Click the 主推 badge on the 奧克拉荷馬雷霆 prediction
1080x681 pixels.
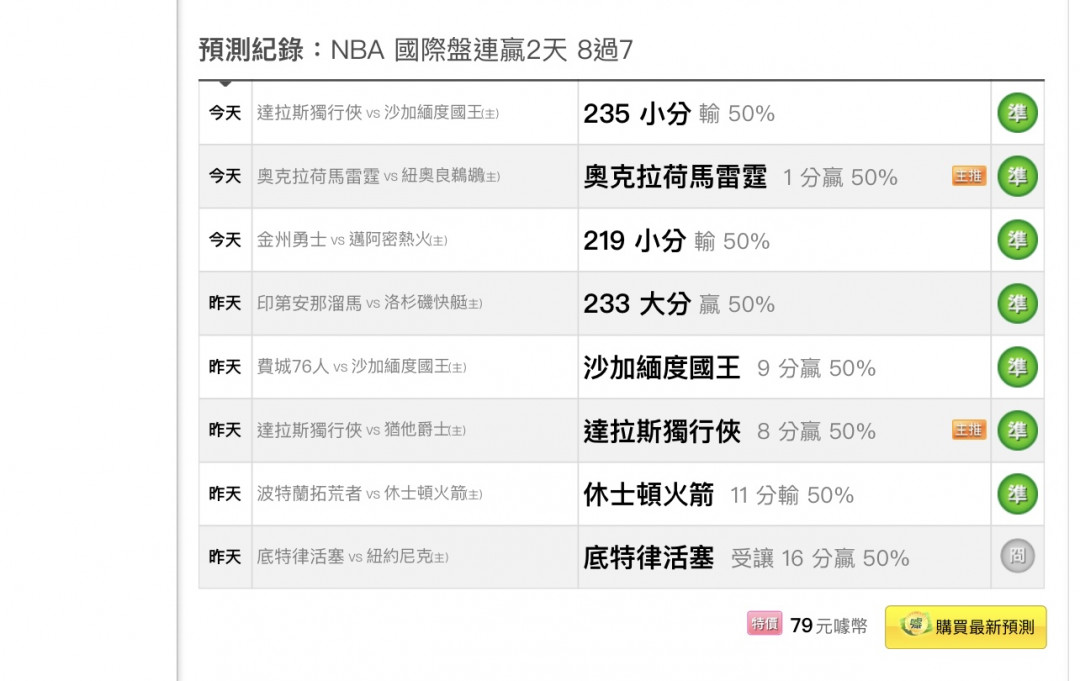pos(968,177)
